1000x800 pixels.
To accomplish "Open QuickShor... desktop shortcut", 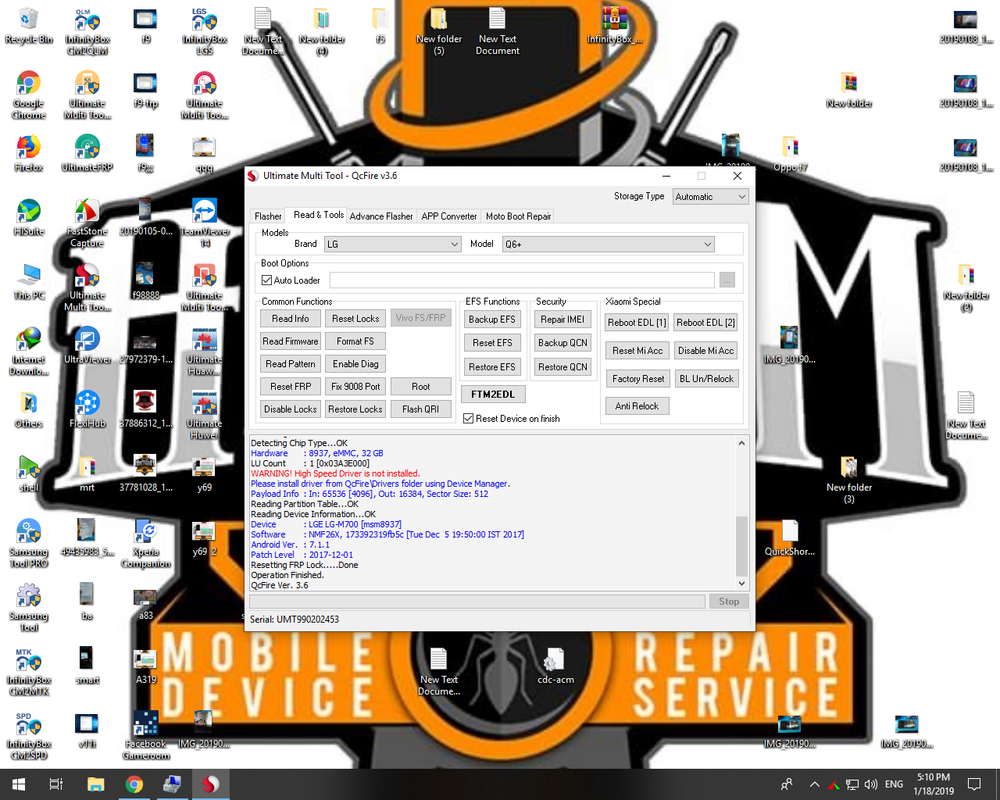I will (790, 538).
